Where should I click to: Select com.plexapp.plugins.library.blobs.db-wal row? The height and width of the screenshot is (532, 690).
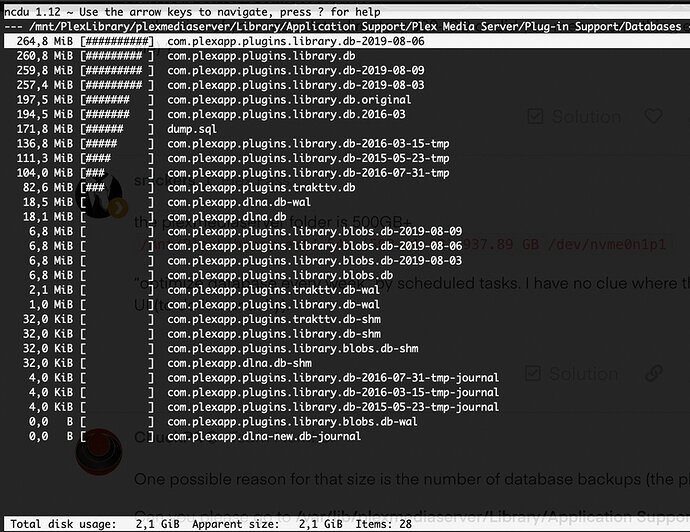click(x=292, y=422)
